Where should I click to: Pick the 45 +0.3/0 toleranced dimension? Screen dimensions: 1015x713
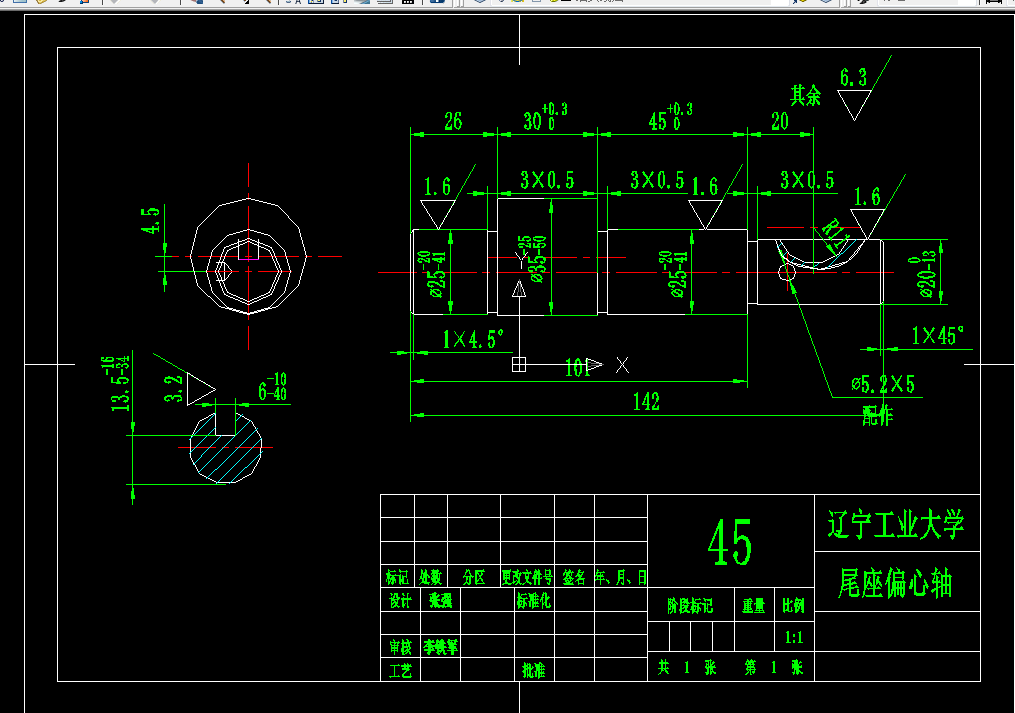click(671, 117)
